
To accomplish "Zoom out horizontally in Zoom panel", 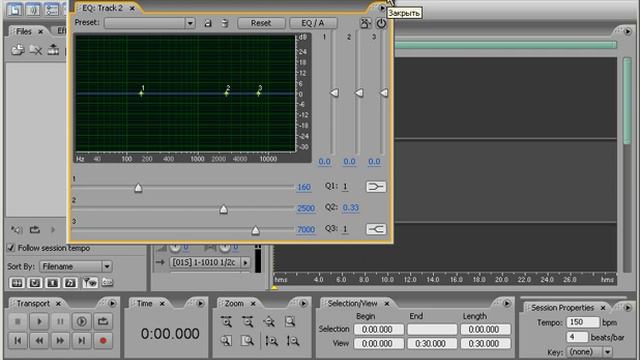I will (247, 322).
